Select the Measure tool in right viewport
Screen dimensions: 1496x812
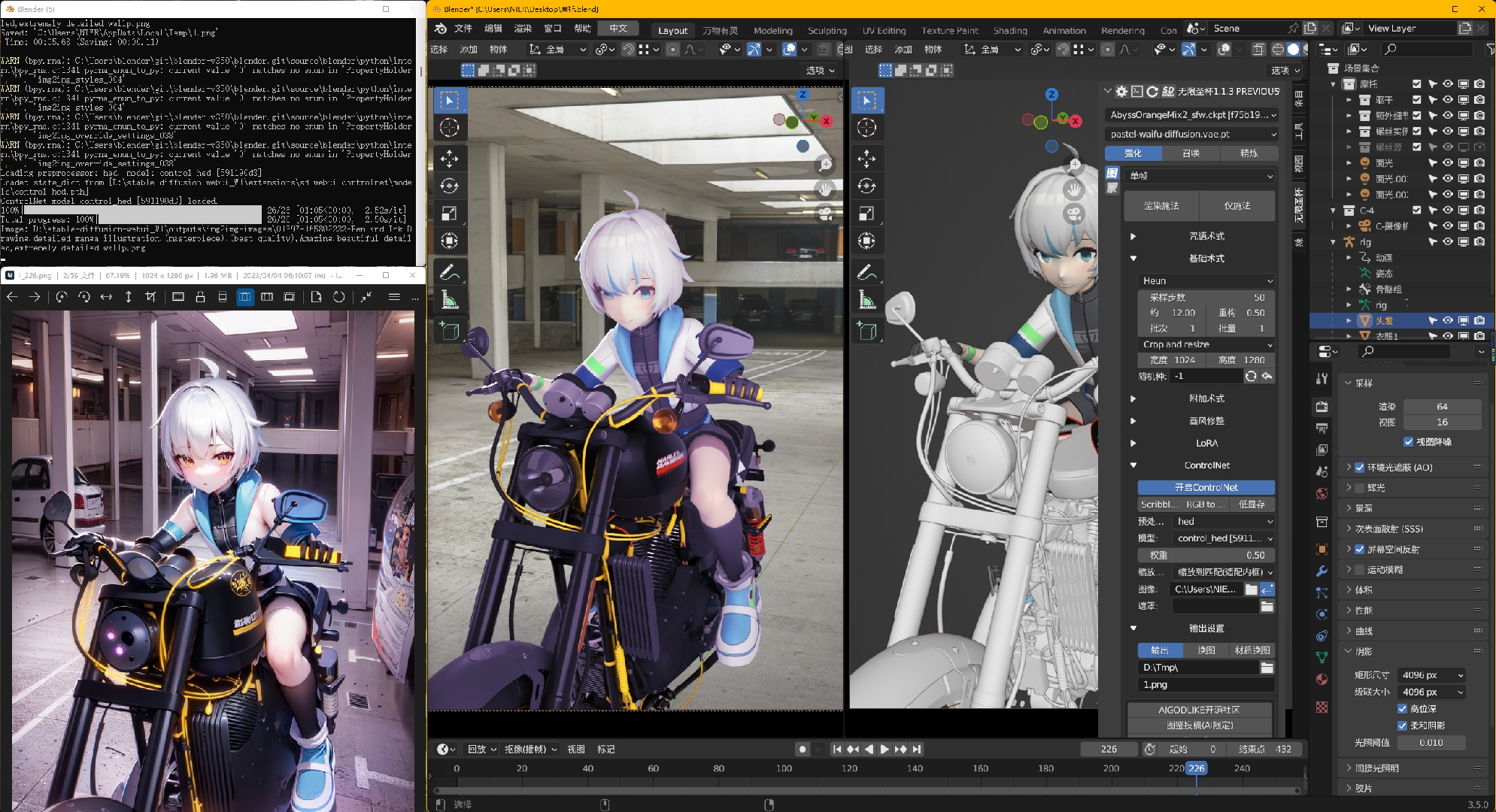click(x=866, y=301)
